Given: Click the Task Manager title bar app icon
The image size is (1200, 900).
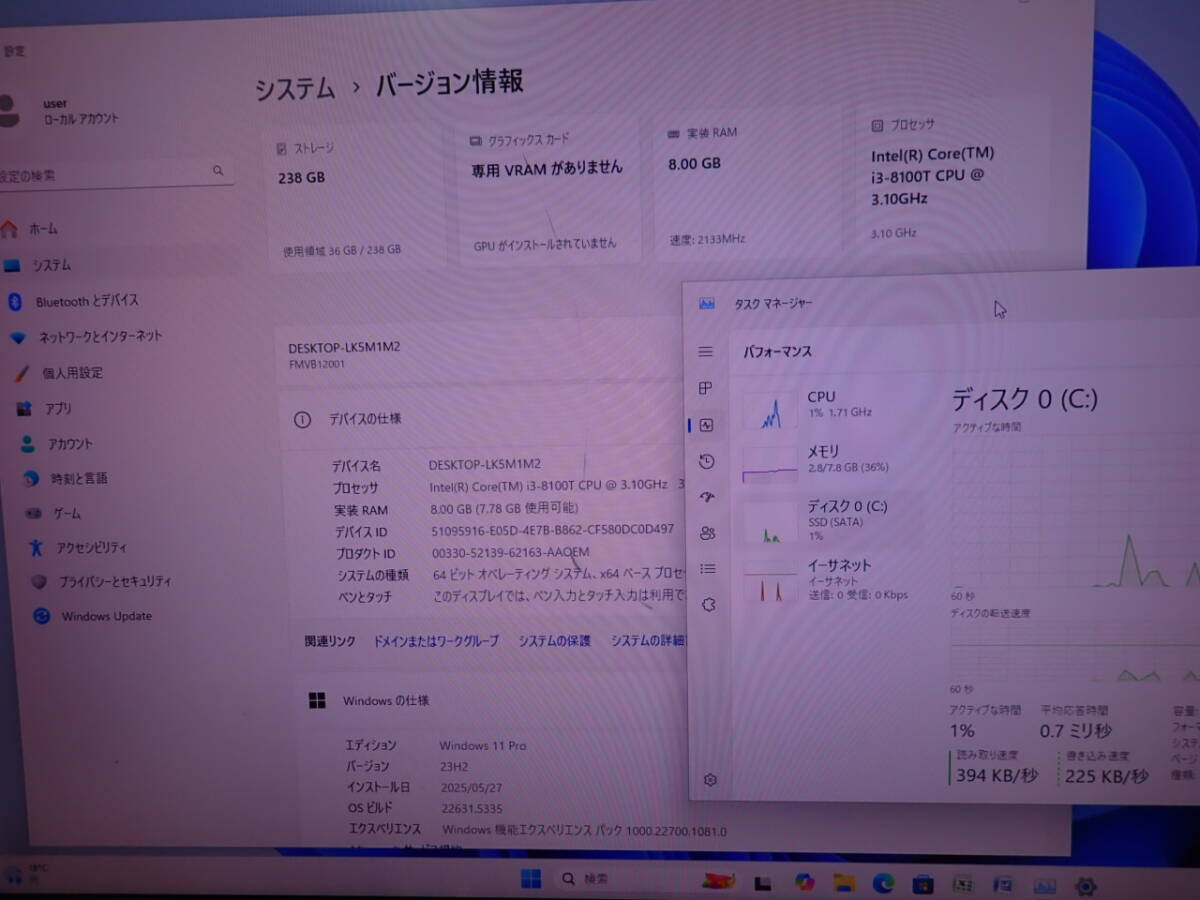Looking at the screenshot, I should click(707, 303).
